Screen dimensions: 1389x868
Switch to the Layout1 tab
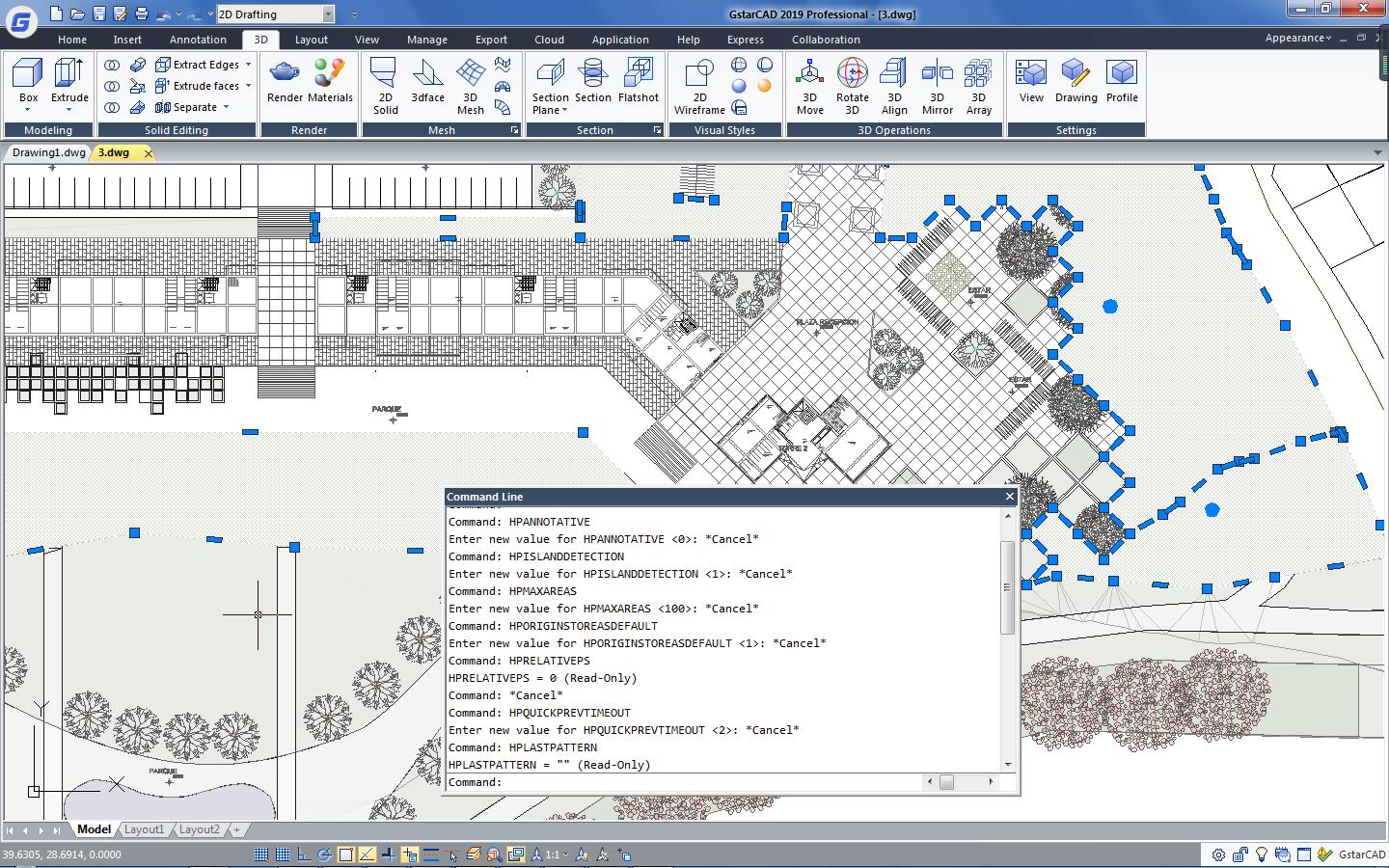[144, 829]
